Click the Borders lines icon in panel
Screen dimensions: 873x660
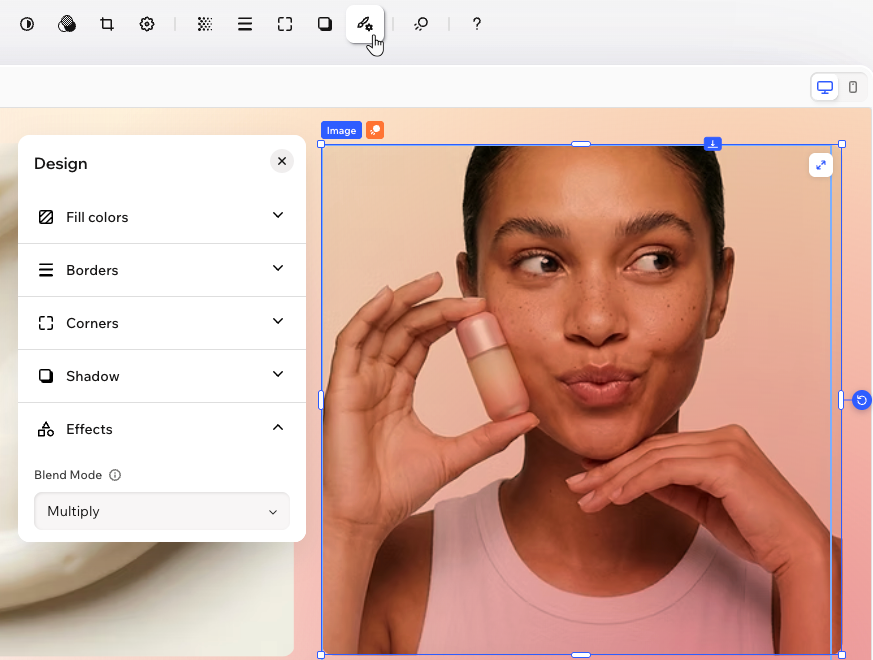(x=46, y=270)
